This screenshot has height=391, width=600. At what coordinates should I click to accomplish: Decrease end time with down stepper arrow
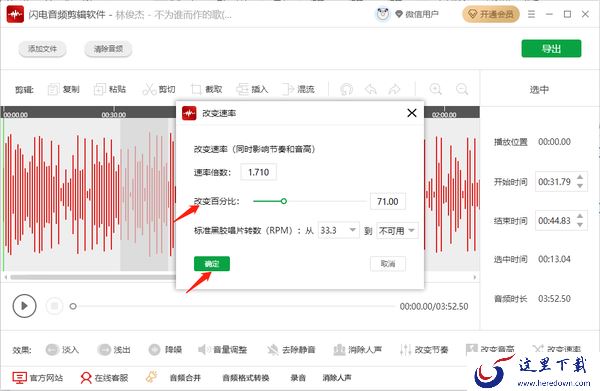pos(580,225)
